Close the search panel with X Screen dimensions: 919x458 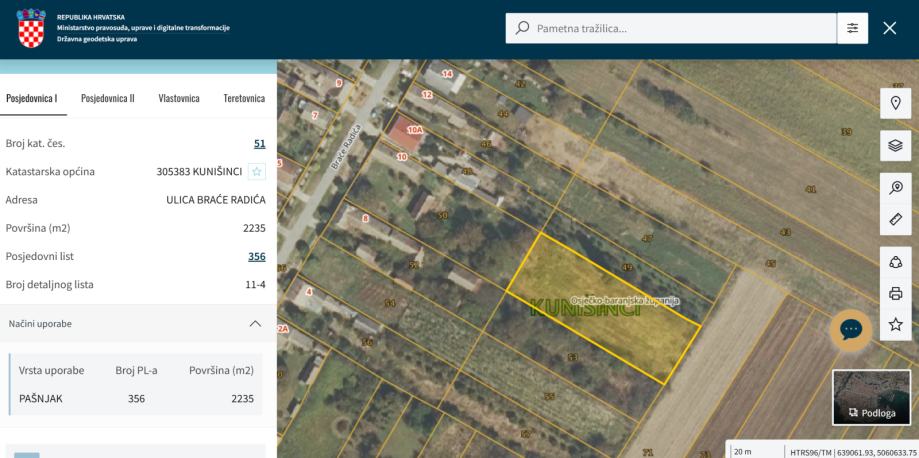[890, 28]
